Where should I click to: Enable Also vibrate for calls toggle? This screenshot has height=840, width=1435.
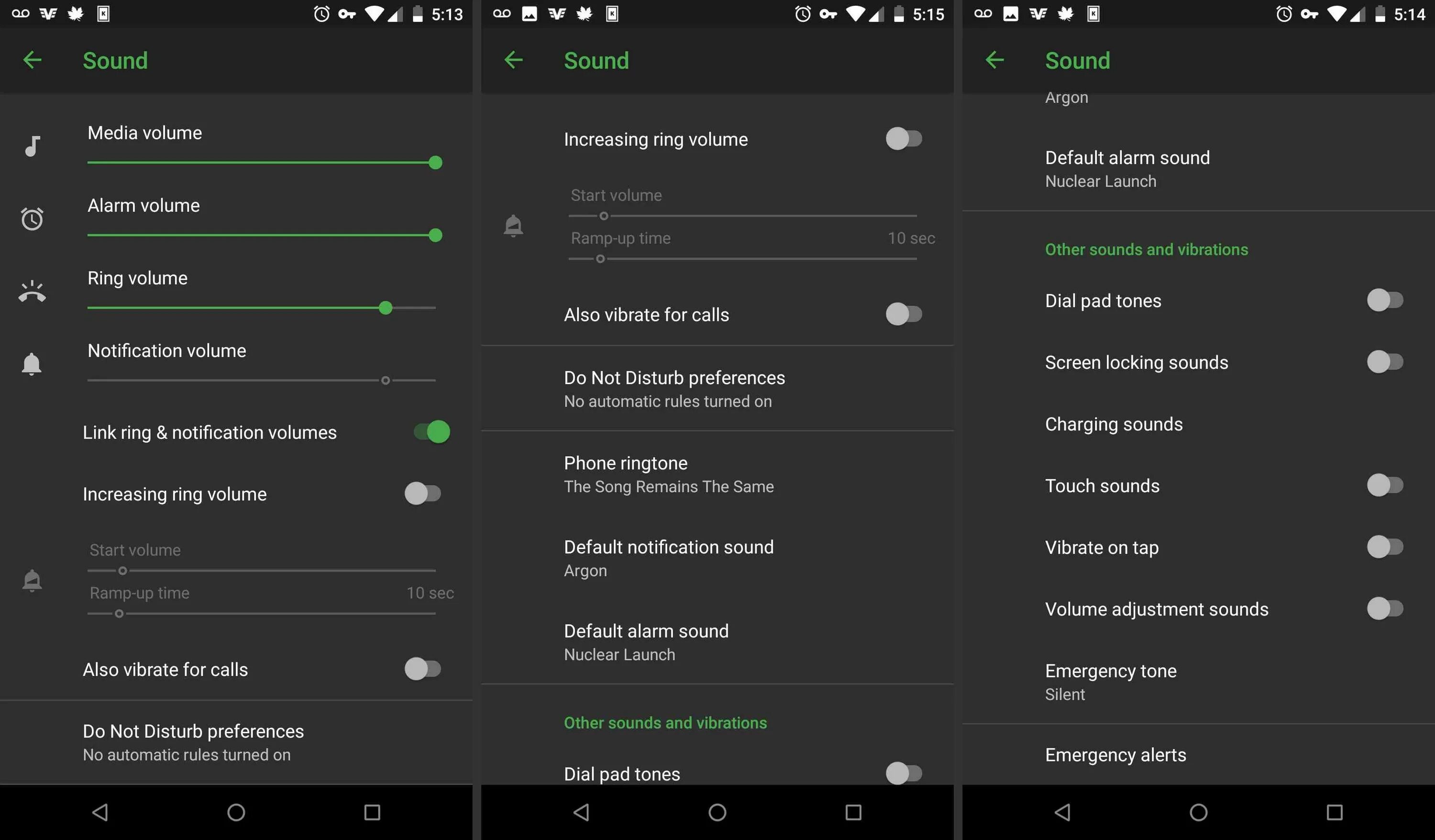(x=904, y=313)
